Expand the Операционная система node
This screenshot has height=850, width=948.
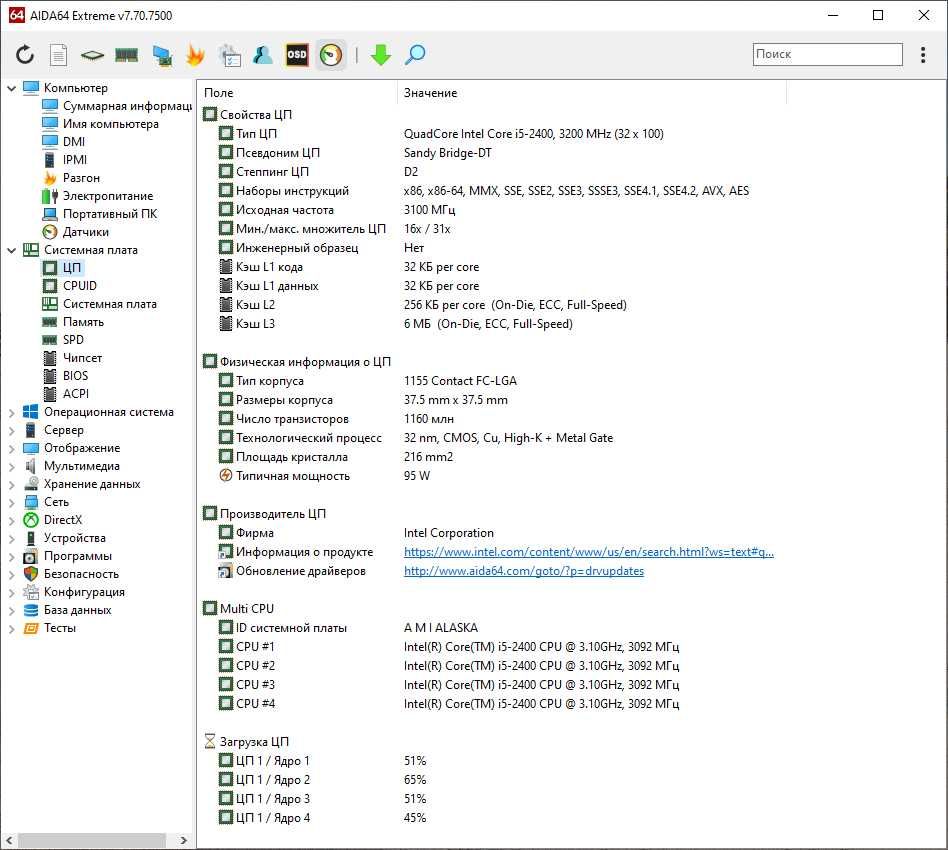click(11, 413)
